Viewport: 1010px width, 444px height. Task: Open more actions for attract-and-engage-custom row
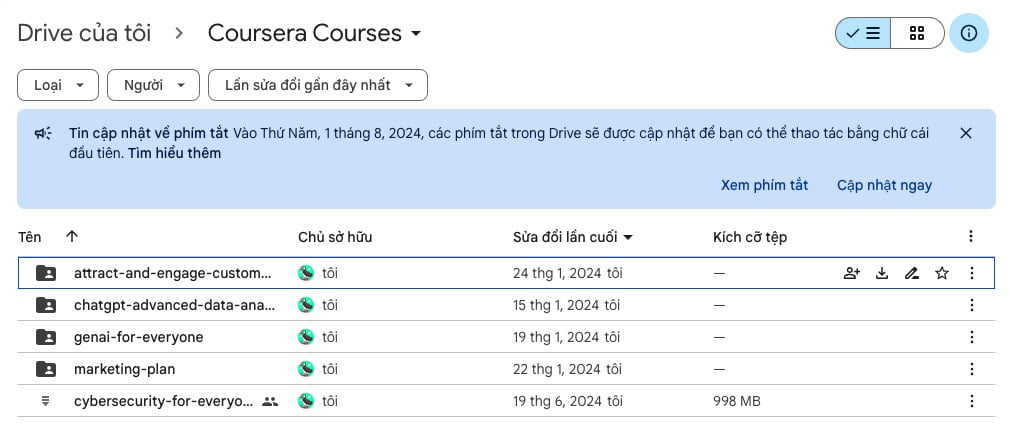pos(972,273)
